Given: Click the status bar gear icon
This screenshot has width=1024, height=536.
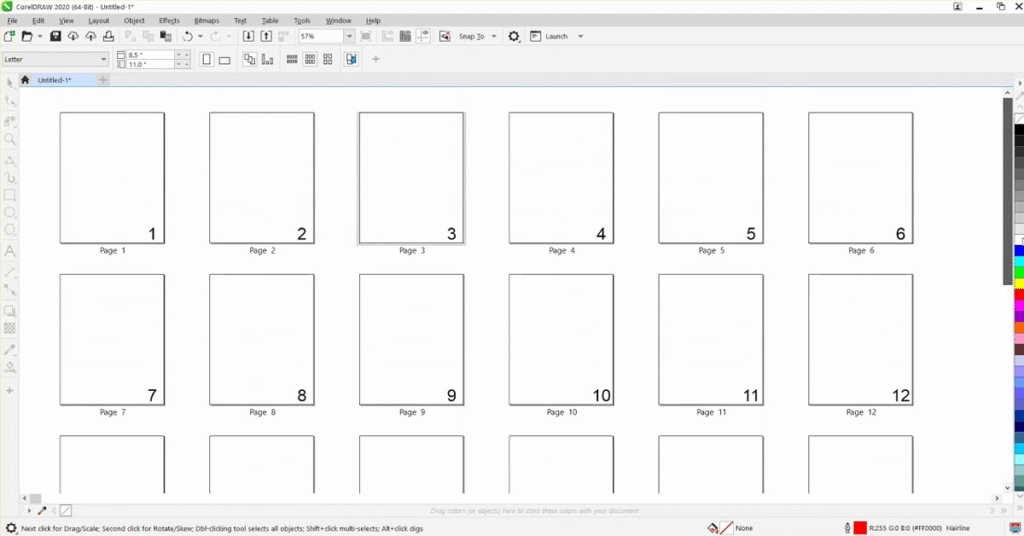Looking at the screenshot, I should pyautogui.click(x=11, y=528).
